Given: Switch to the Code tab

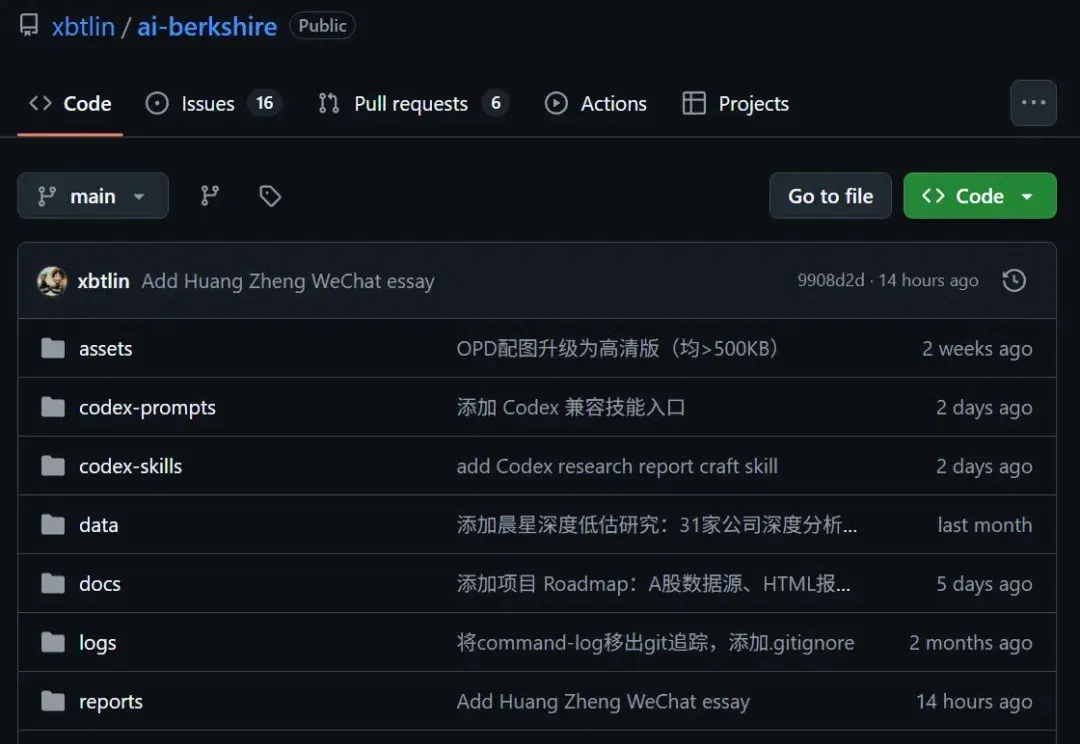Looking at the screenshot, I should (70, 103).
